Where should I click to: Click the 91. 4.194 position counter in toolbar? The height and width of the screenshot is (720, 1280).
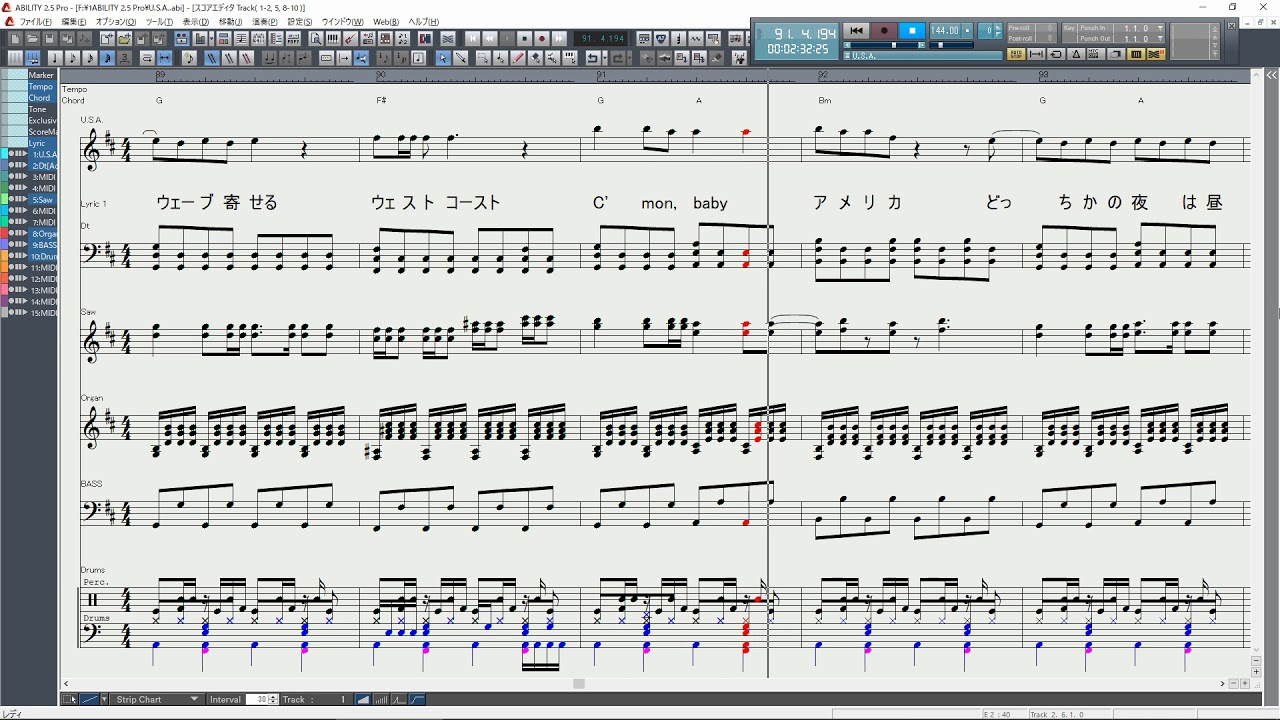click(x=603, y=38)
